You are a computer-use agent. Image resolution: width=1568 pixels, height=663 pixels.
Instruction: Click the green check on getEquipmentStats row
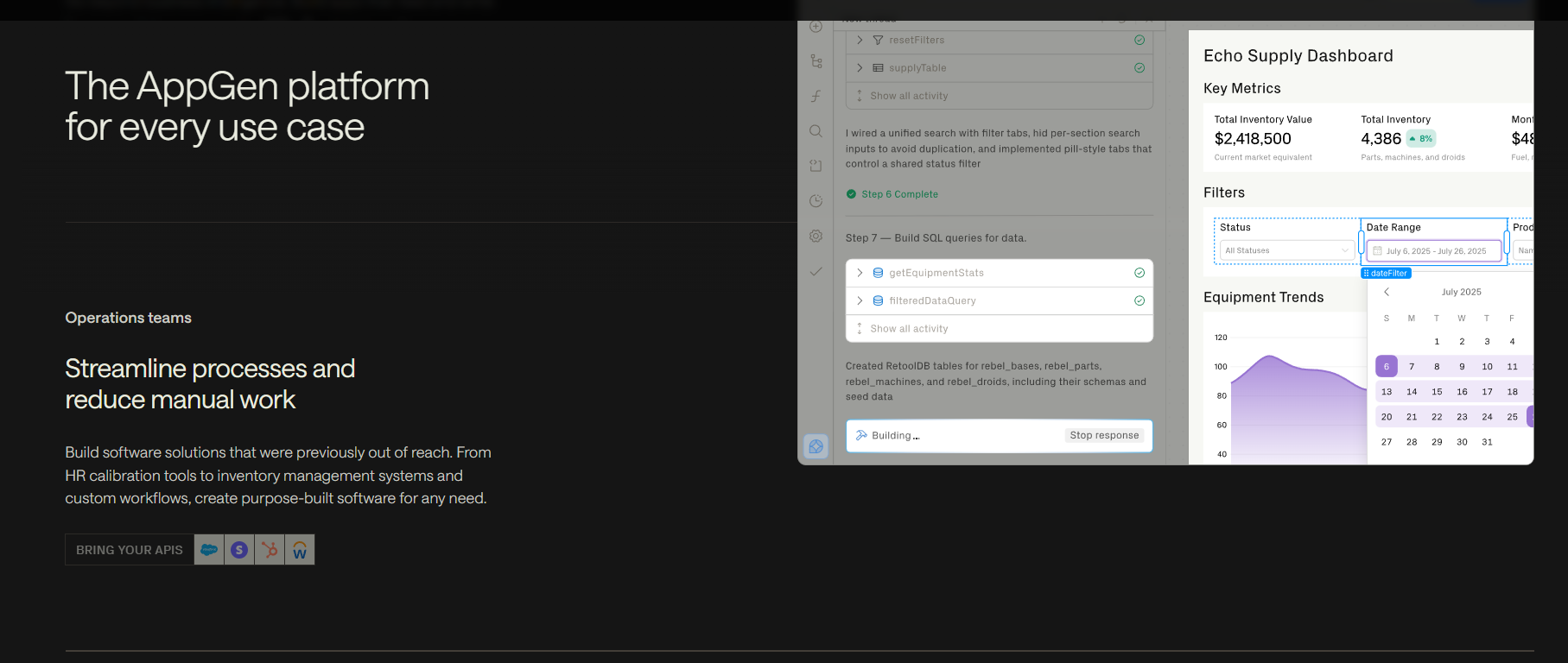pos(1139,273)
